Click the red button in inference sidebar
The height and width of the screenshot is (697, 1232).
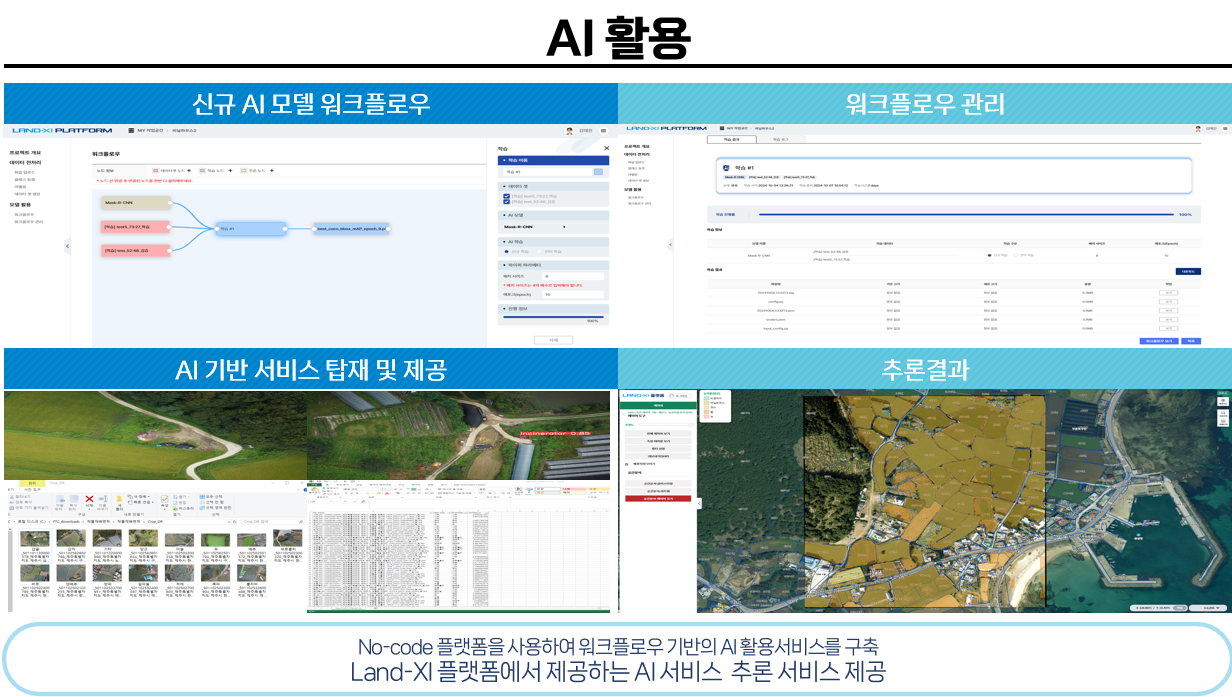[x=657, y=497]
